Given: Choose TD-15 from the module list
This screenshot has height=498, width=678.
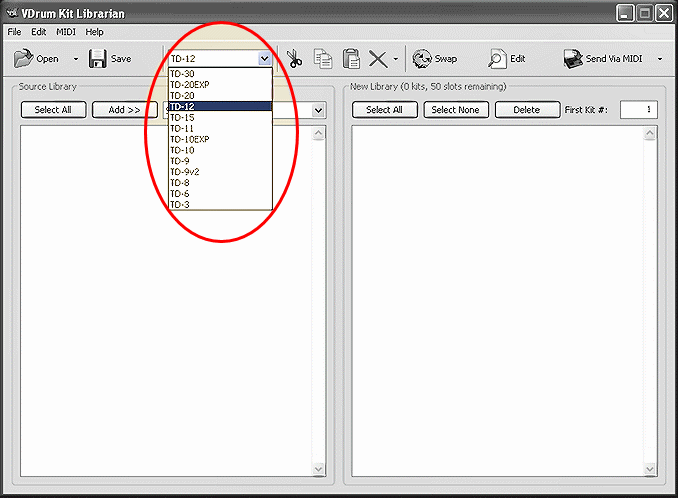Looking at the screenshot, I should (220, 118).
